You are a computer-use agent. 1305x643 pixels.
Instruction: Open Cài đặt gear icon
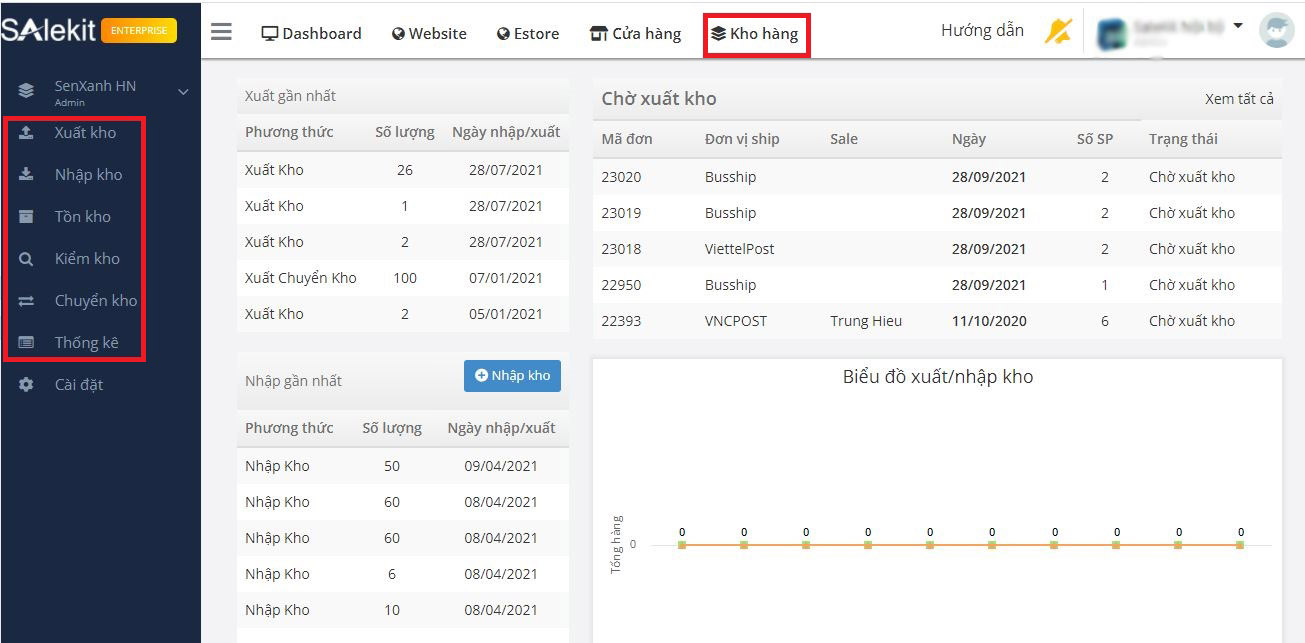(26, 385)
